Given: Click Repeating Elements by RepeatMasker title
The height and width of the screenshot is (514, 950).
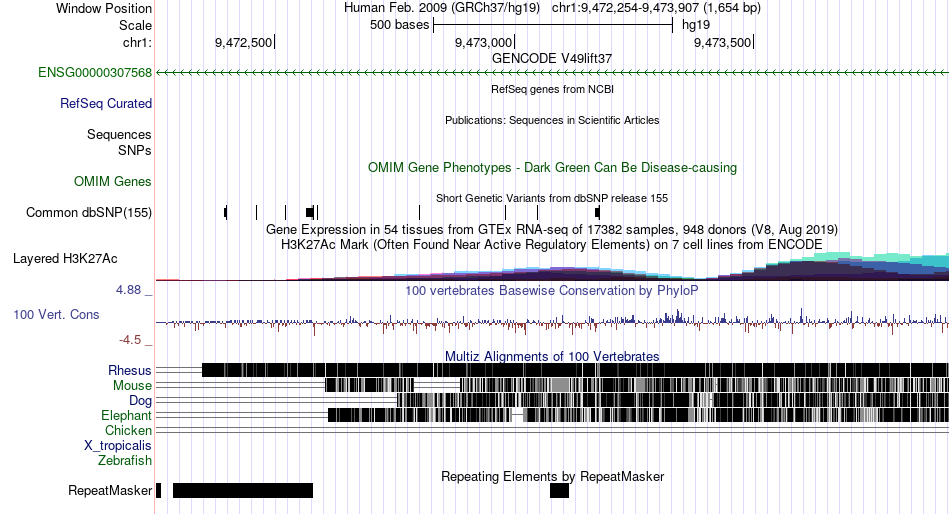Looking at the screenshot, I should tap(552, 476).
